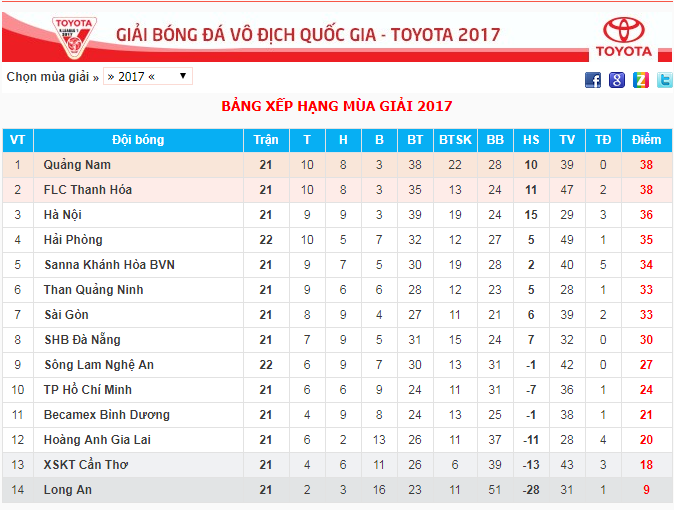Viewport: 674px width, 510px height.
Task: Click the league title banner text
Action: pyautogui.click(x=308, y=35)
